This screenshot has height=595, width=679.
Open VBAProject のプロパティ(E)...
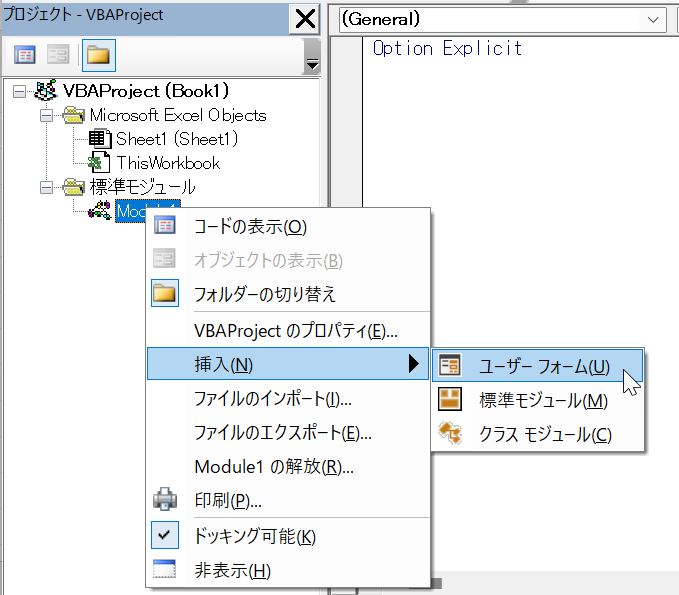288,331
